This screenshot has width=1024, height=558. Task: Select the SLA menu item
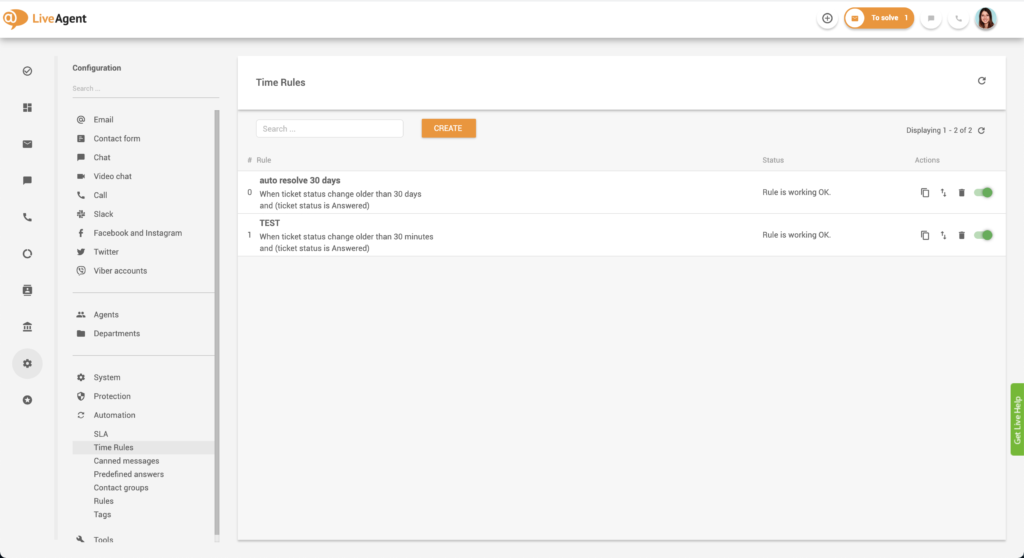(x=101, y=434)
